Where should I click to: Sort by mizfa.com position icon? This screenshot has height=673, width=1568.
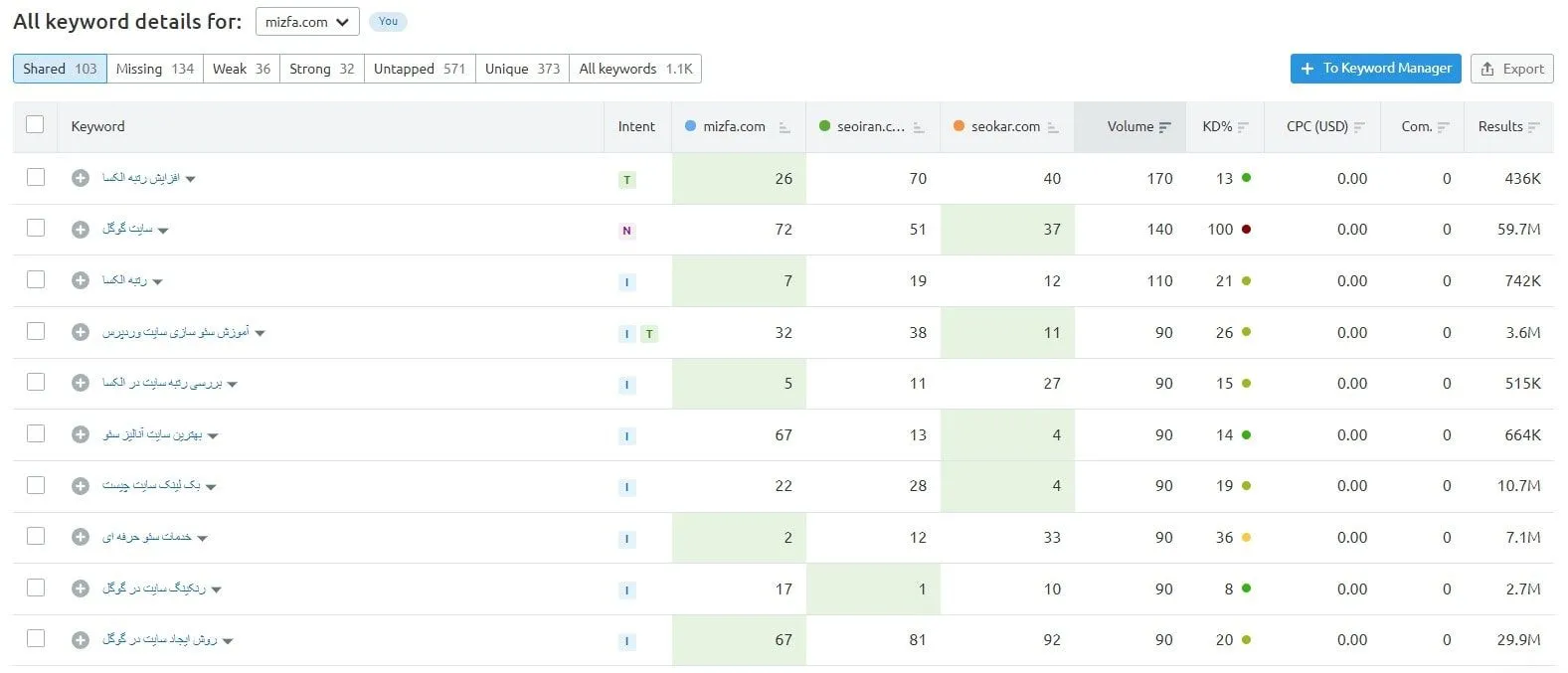coord(784,127)
